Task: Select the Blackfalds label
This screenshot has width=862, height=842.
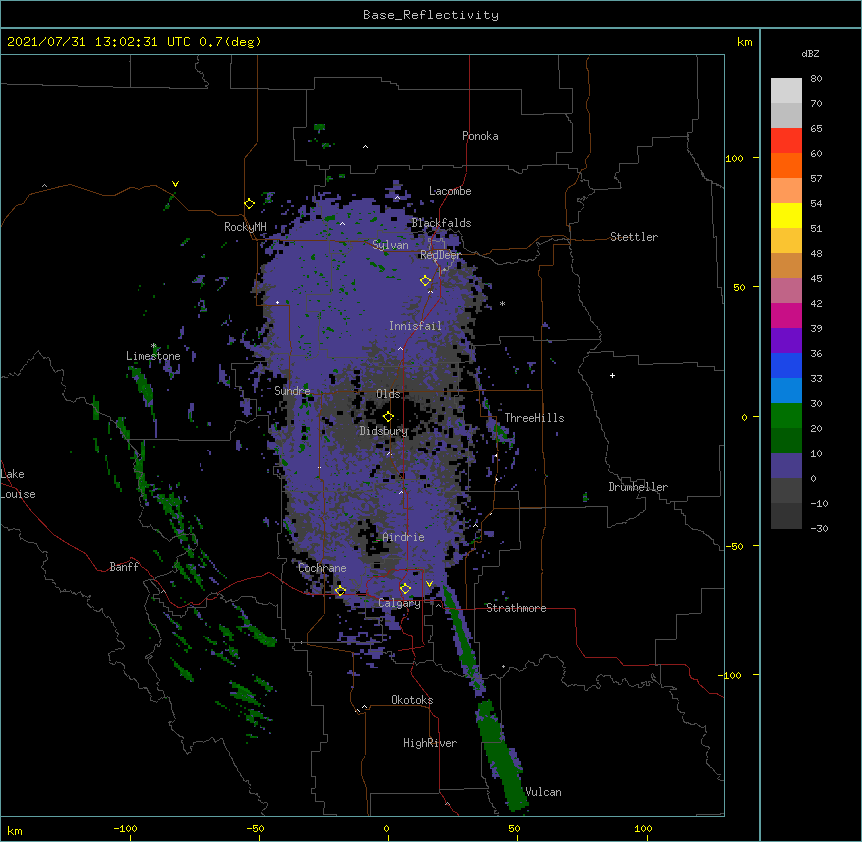Action: [x=441, y=223]
